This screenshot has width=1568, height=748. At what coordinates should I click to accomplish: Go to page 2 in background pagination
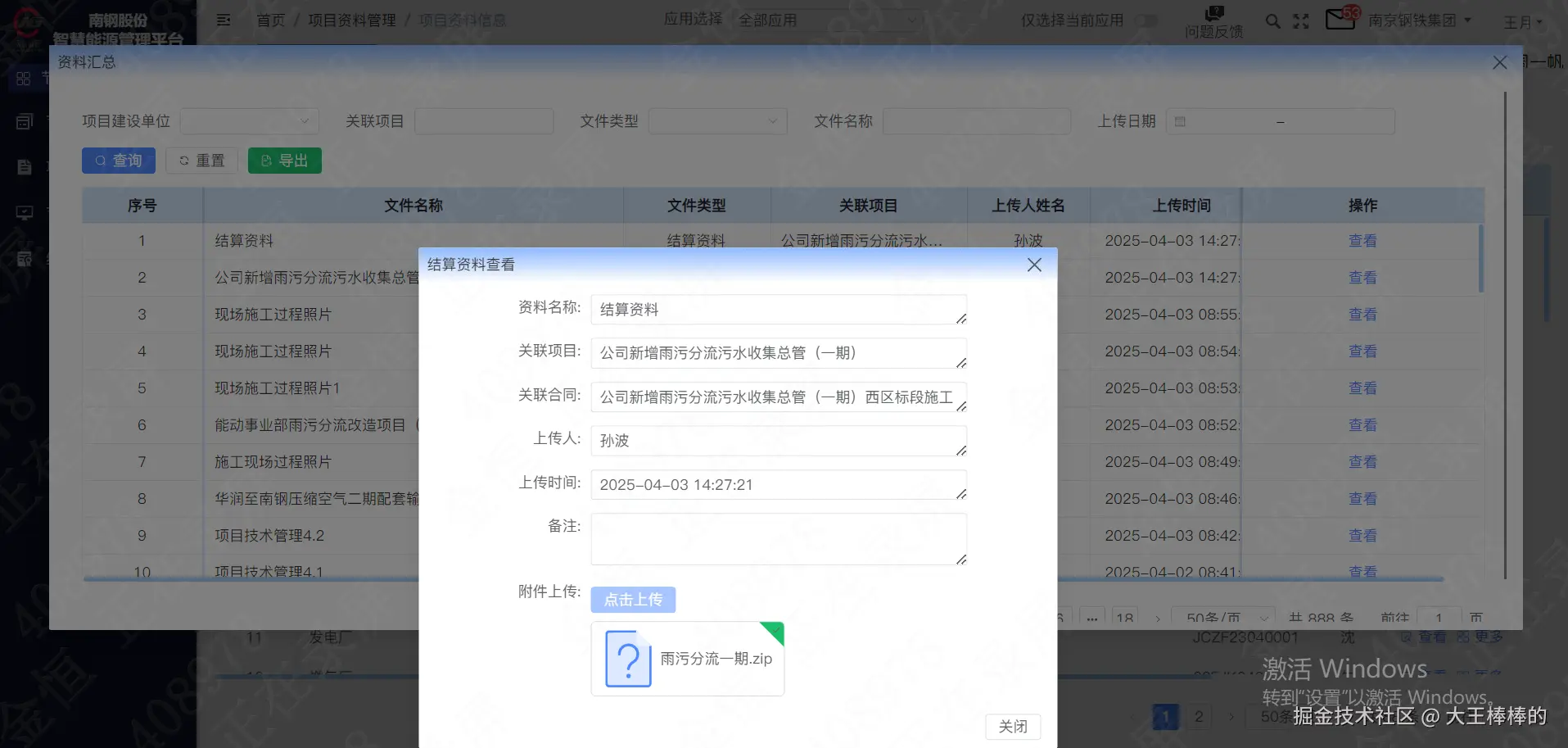tap(1199, 717)
